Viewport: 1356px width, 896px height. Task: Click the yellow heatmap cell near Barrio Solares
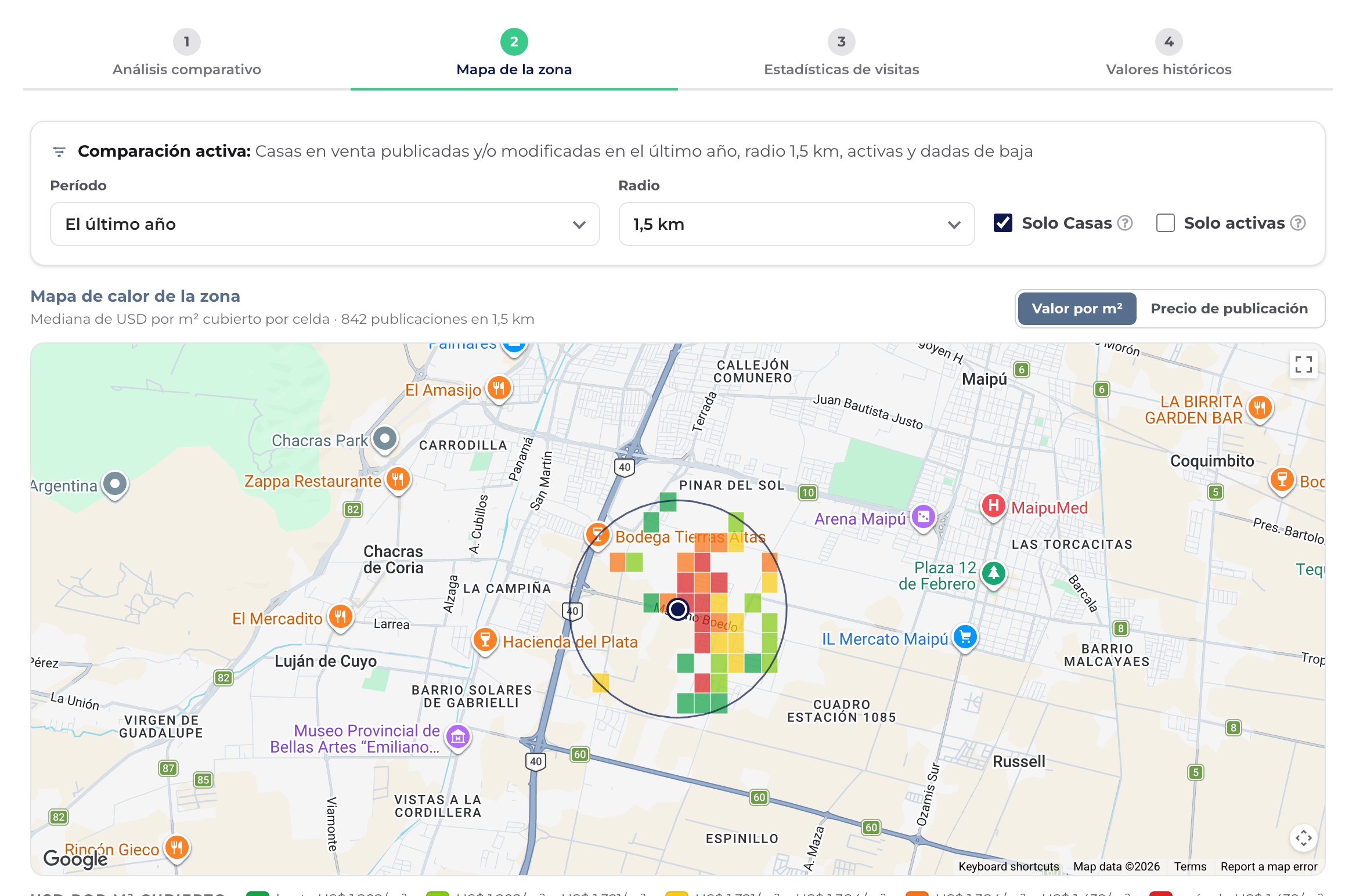click(601, 683)
